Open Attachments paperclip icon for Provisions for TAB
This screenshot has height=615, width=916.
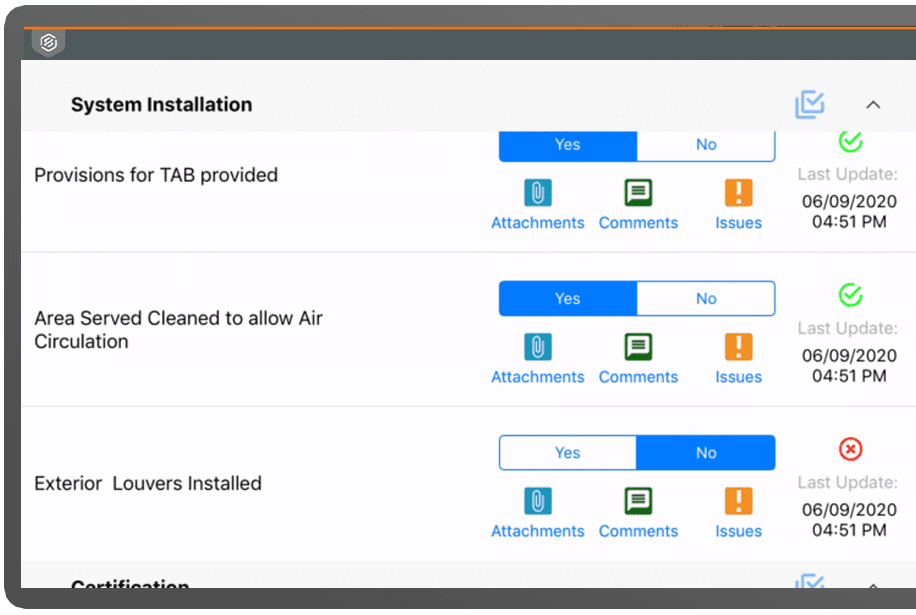coord(538,193)
